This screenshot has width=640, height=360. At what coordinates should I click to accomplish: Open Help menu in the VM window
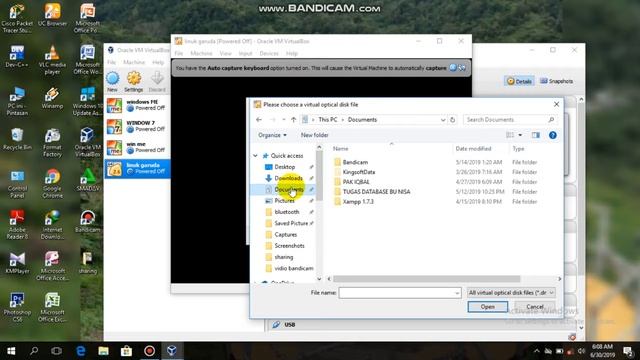(292, 53)
